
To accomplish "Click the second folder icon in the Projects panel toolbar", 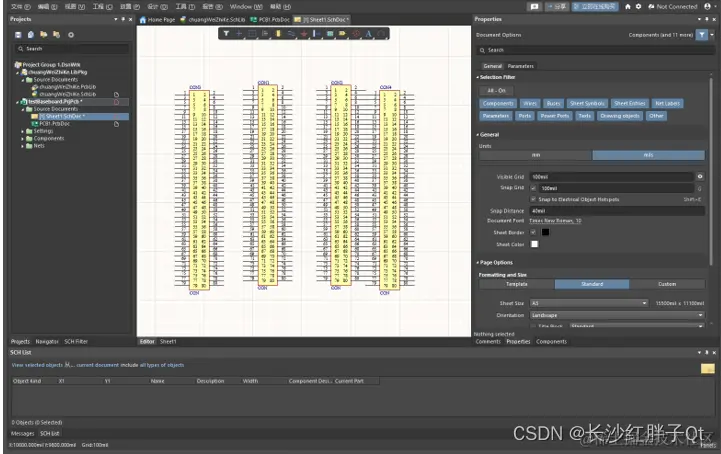I will (57, 35).
